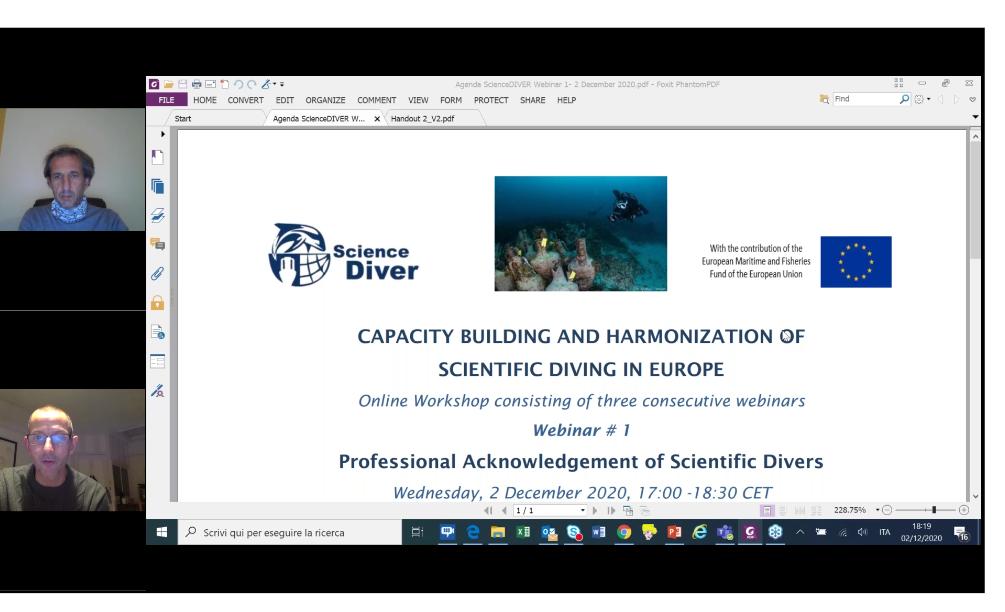Adjust the zoom slider handle

coord(934,510)
